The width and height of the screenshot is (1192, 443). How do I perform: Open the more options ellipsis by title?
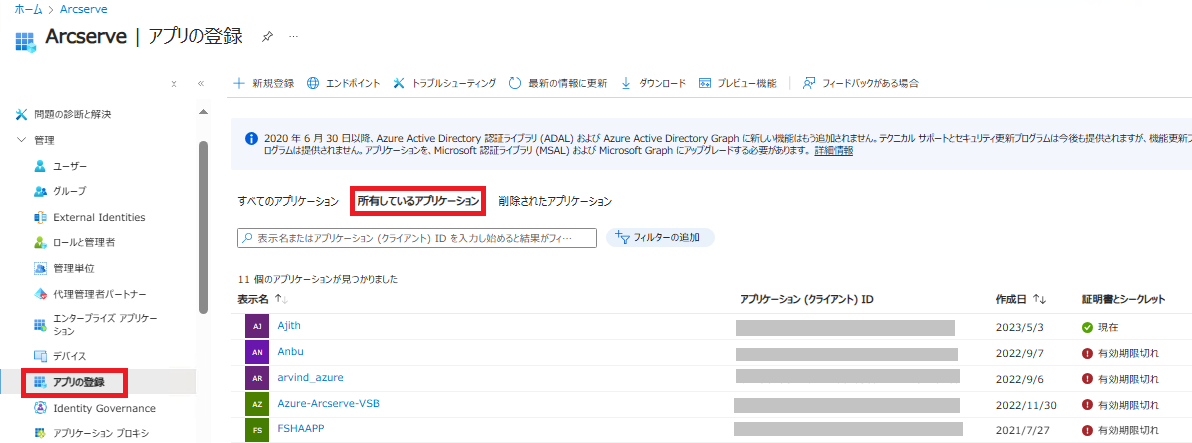click(293, 36)
